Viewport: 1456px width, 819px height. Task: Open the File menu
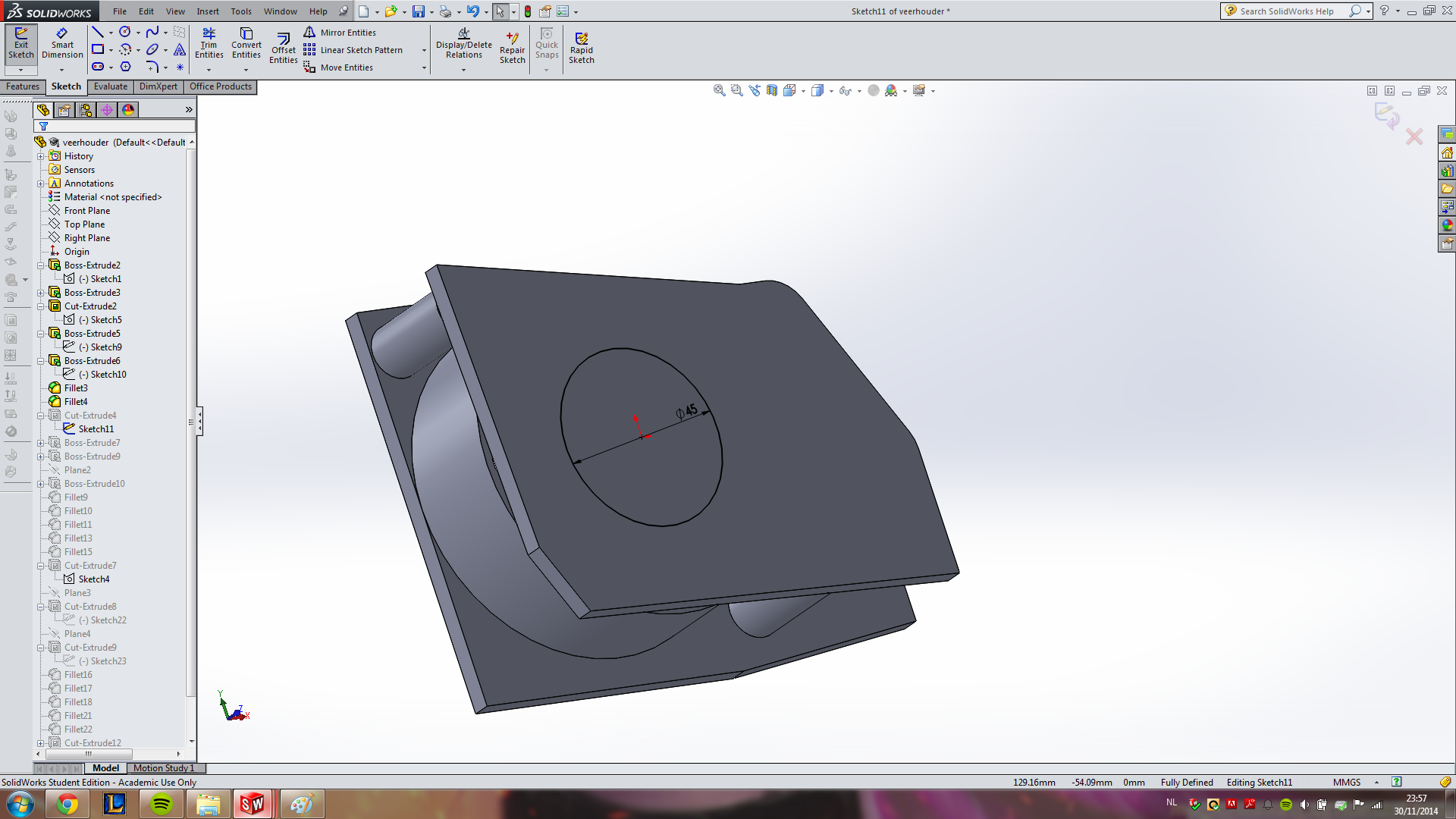pos(120,11)
